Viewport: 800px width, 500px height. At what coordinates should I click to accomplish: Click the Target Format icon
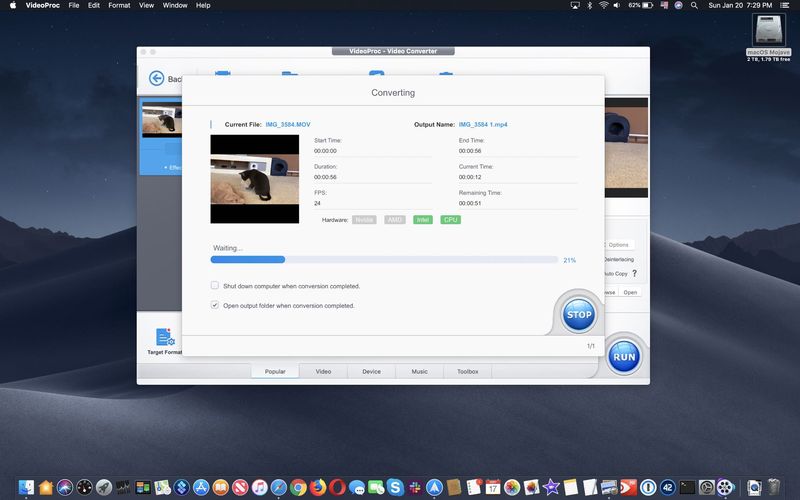click(x=165, y=337)
